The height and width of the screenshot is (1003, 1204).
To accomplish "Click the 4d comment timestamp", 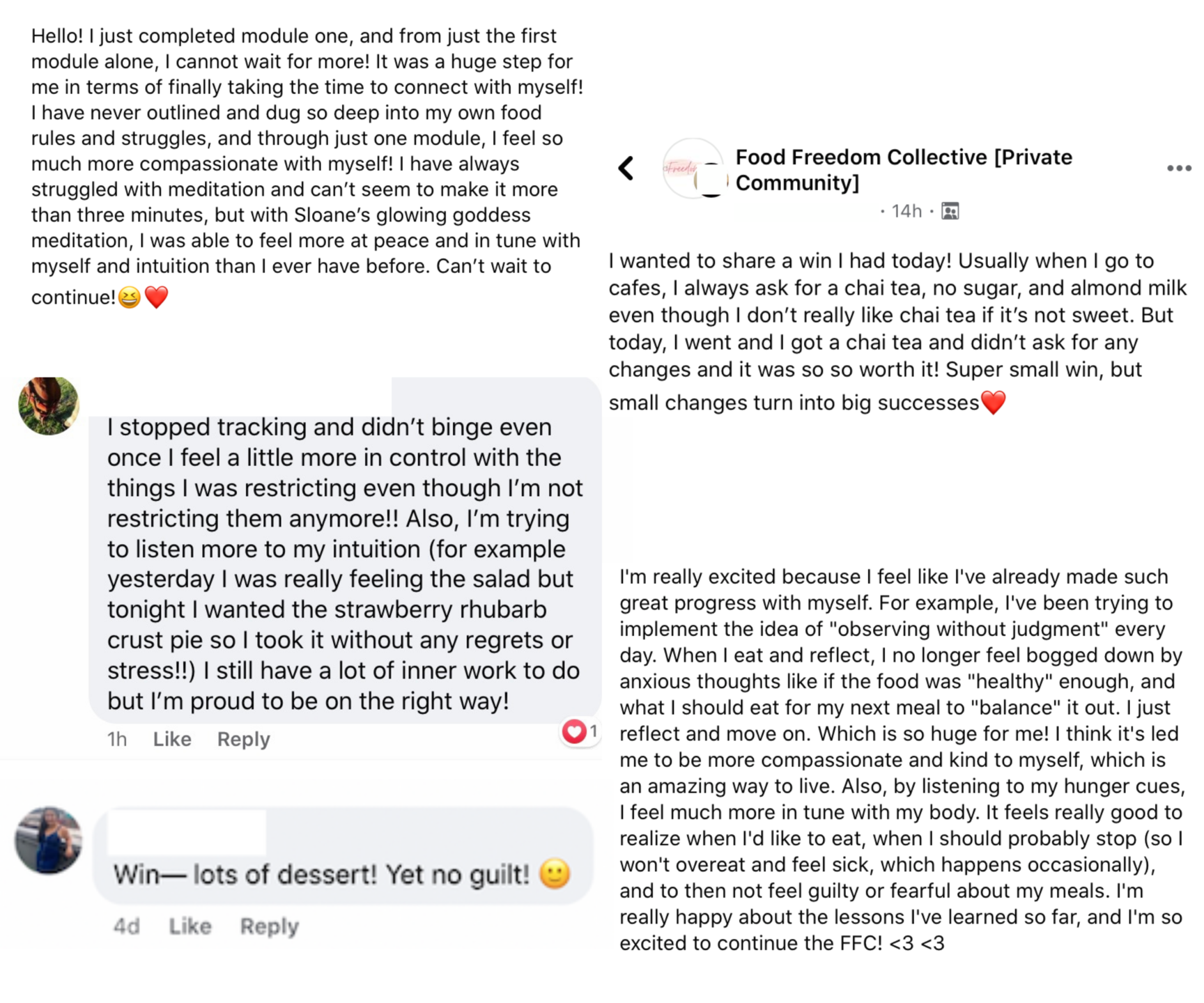I will [x=126, y=926].
